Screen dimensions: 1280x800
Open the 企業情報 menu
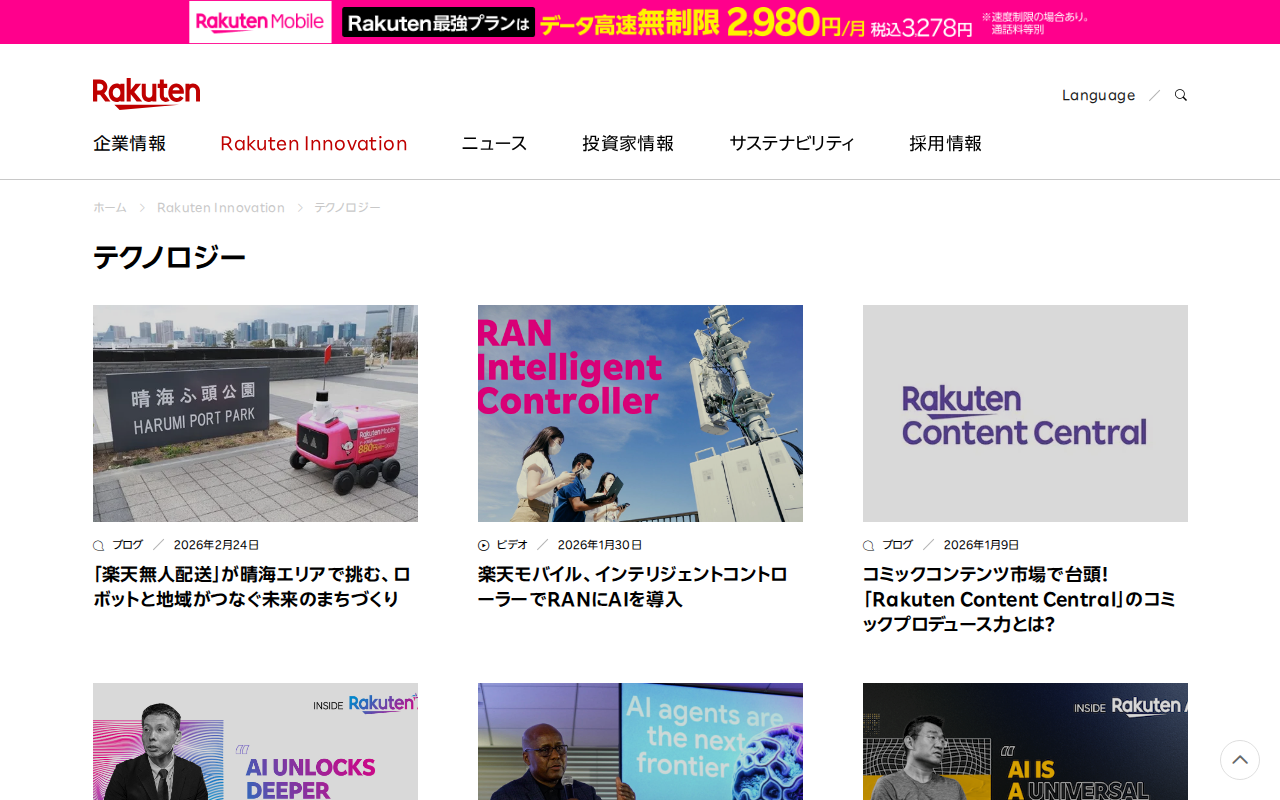(130, 143)
